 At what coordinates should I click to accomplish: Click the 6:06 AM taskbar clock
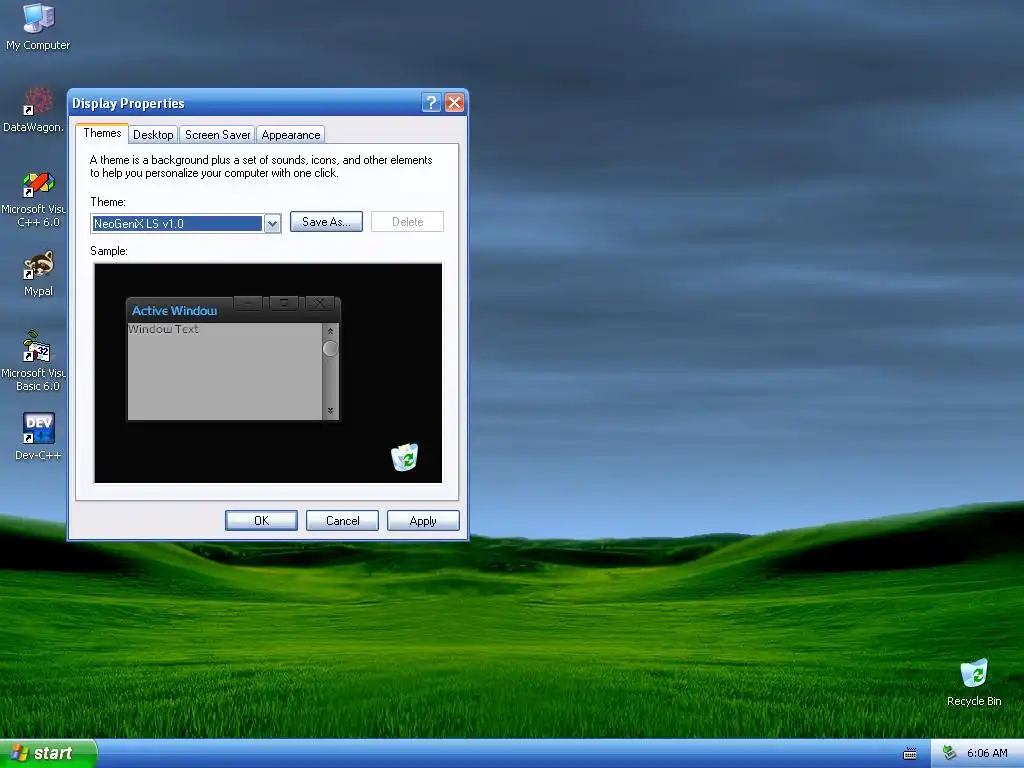[x=987, y=754]
